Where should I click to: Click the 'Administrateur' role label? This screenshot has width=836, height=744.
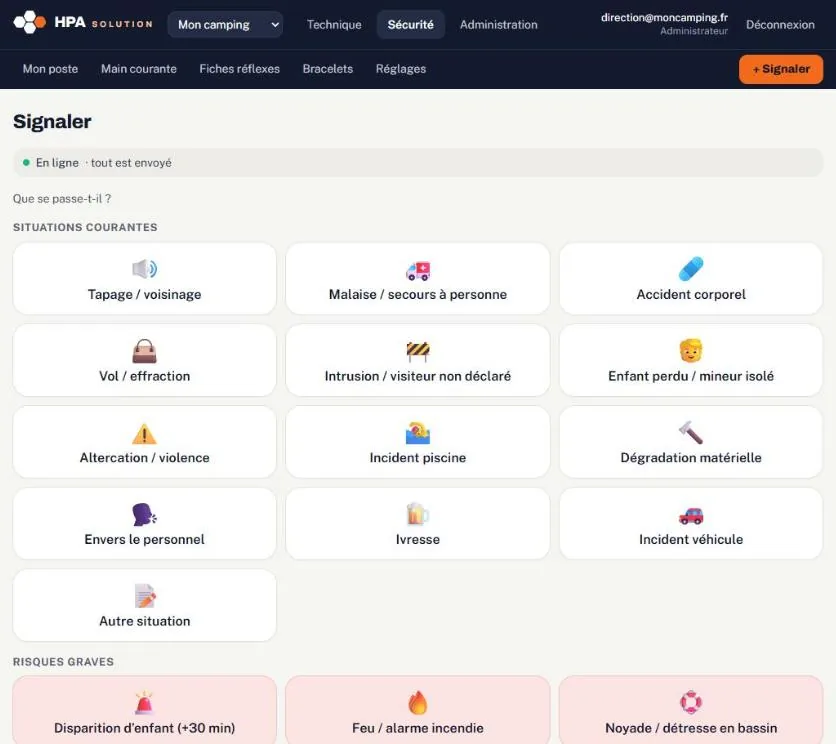(x=694, y=31)
